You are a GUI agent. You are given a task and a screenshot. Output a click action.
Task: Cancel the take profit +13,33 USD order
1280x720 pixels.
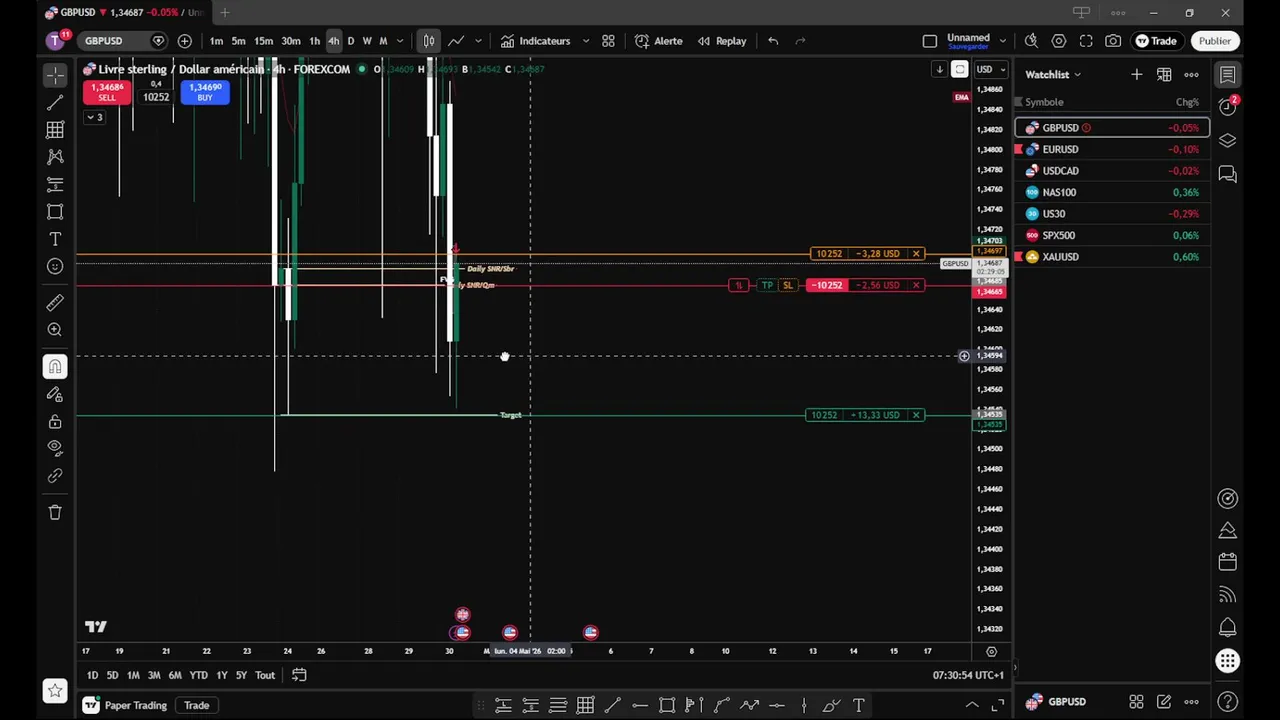916,415
